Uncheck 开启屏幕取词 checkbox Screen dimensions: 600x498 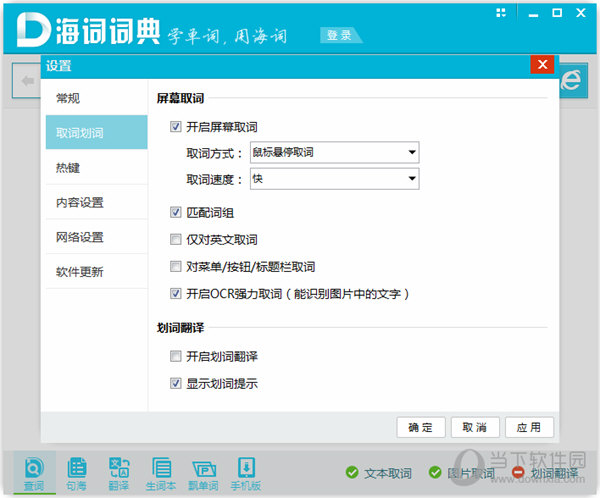point(176,126)
